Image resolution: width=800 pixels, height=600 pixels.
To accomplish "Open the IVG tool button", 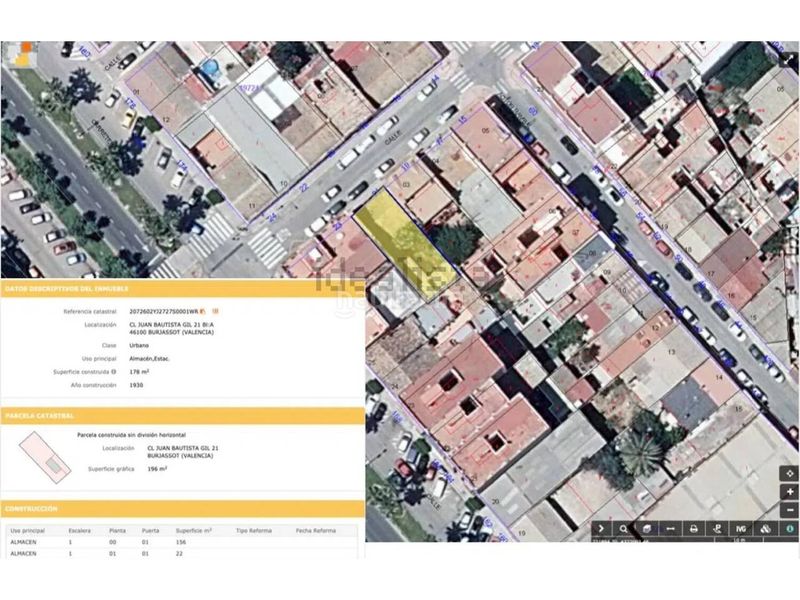I will [741, 529].
